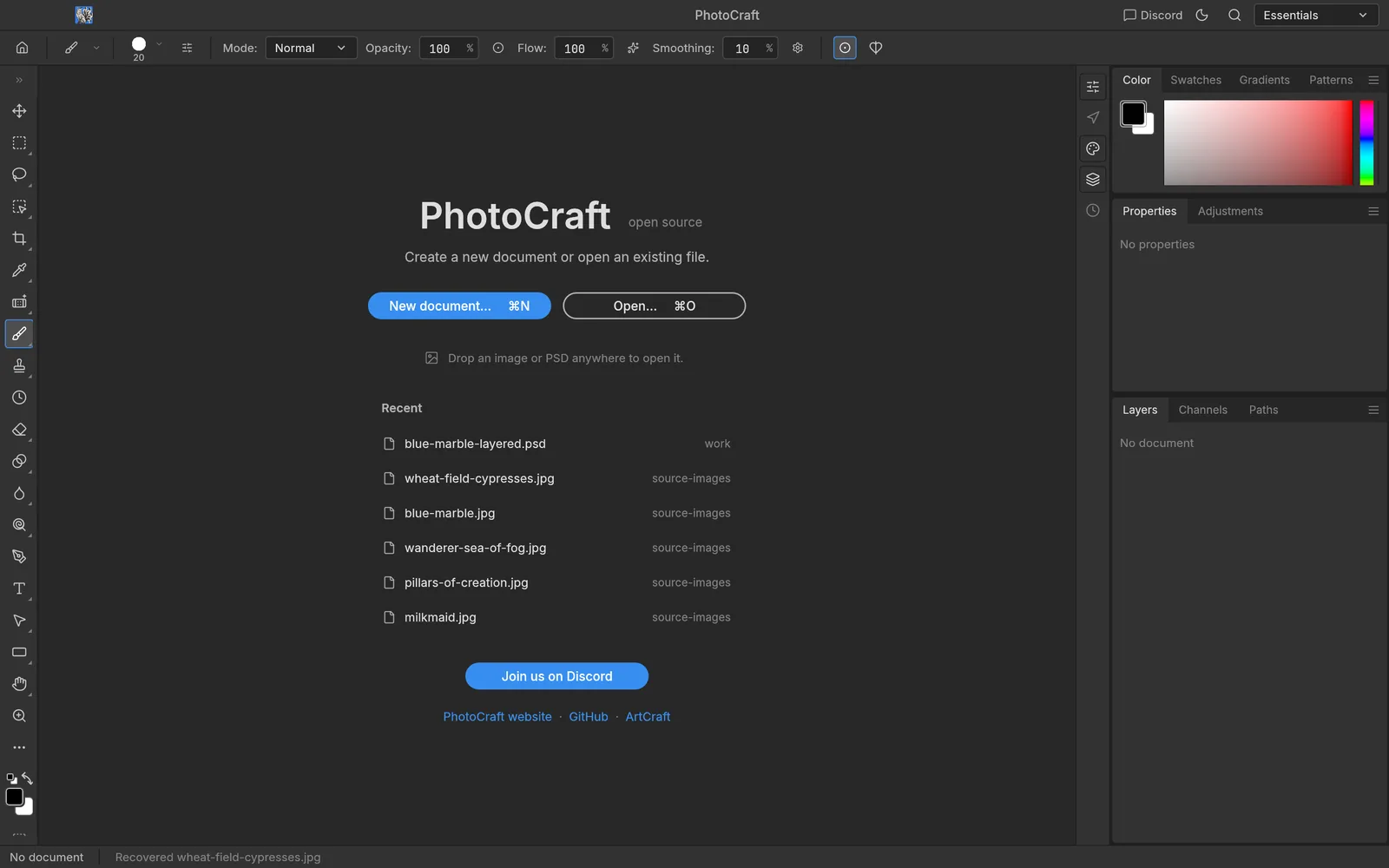
Task: Select the Rectangle shape tool
Action: [x=19, y=652]
